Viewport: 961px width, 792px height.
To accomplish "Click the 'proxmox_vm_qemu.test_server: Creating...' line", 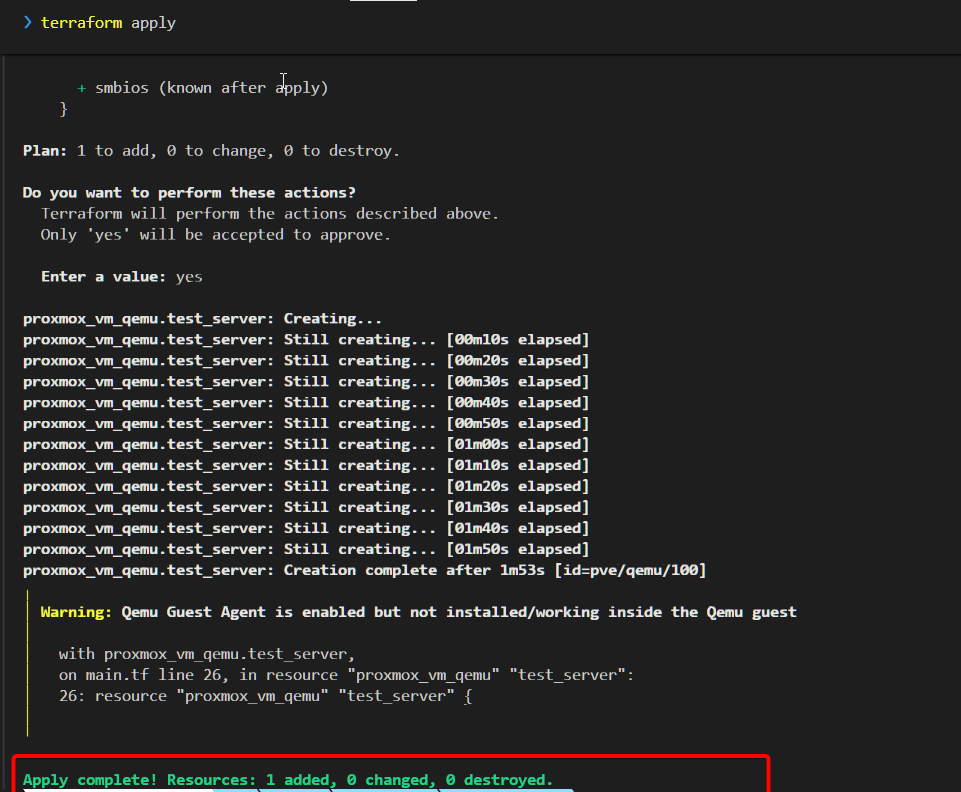I will tap(203, 319).
